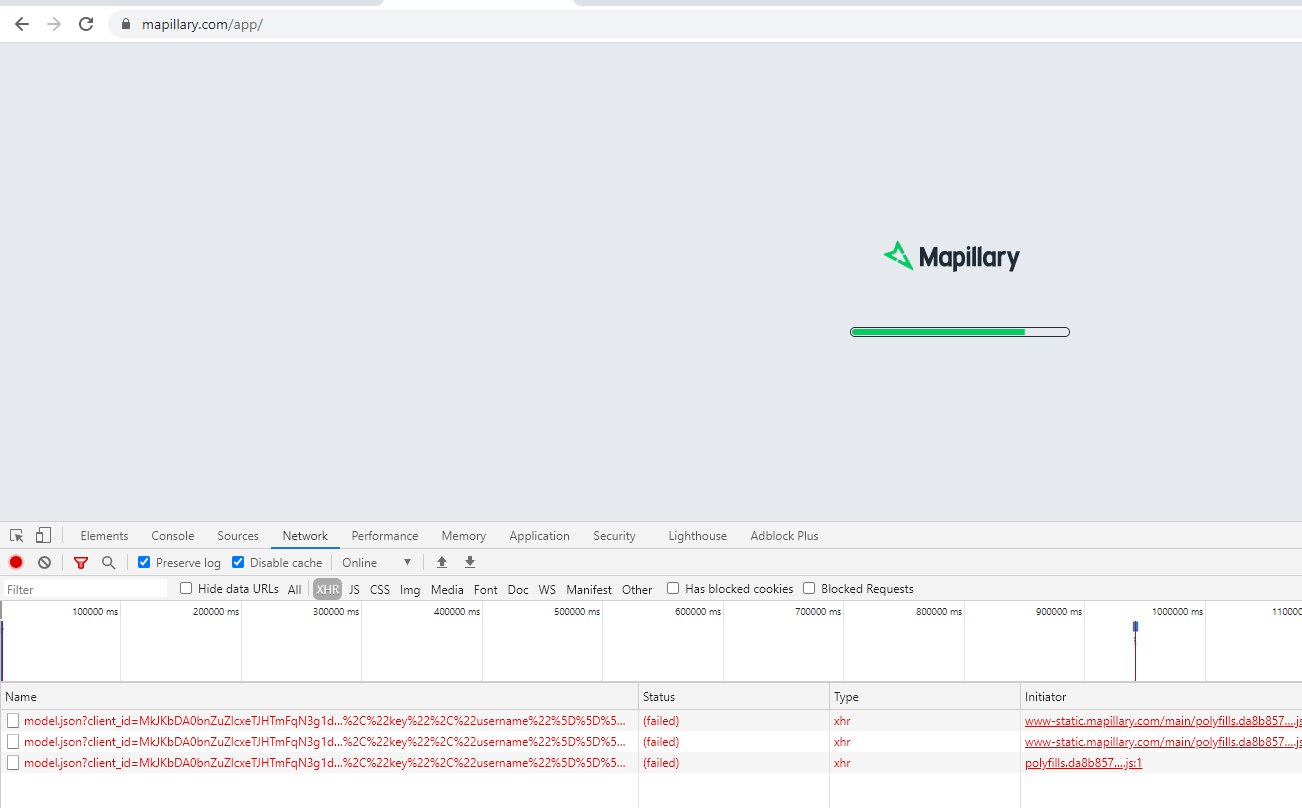Viewport: 1302px width, 808px height.
Task: Stop recording network log red button
Action: point(16,562)
